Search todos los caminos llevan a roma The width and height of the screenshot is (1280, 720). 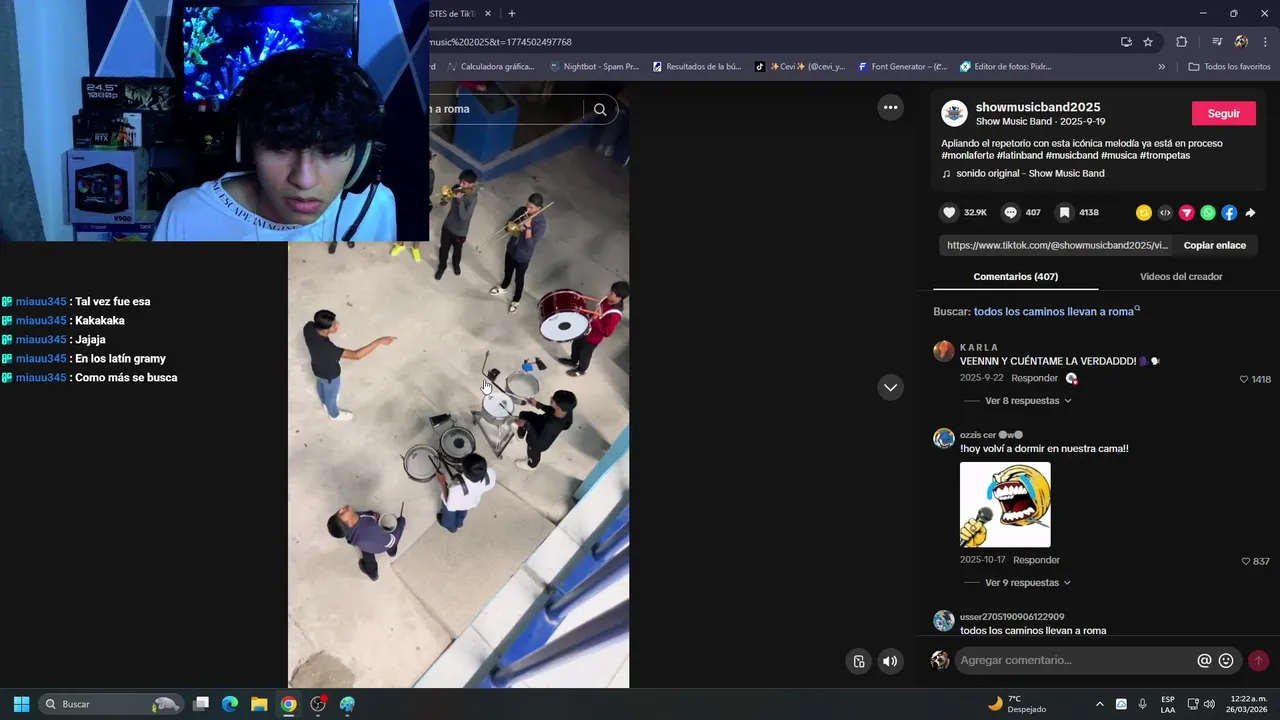(1054, 312)
